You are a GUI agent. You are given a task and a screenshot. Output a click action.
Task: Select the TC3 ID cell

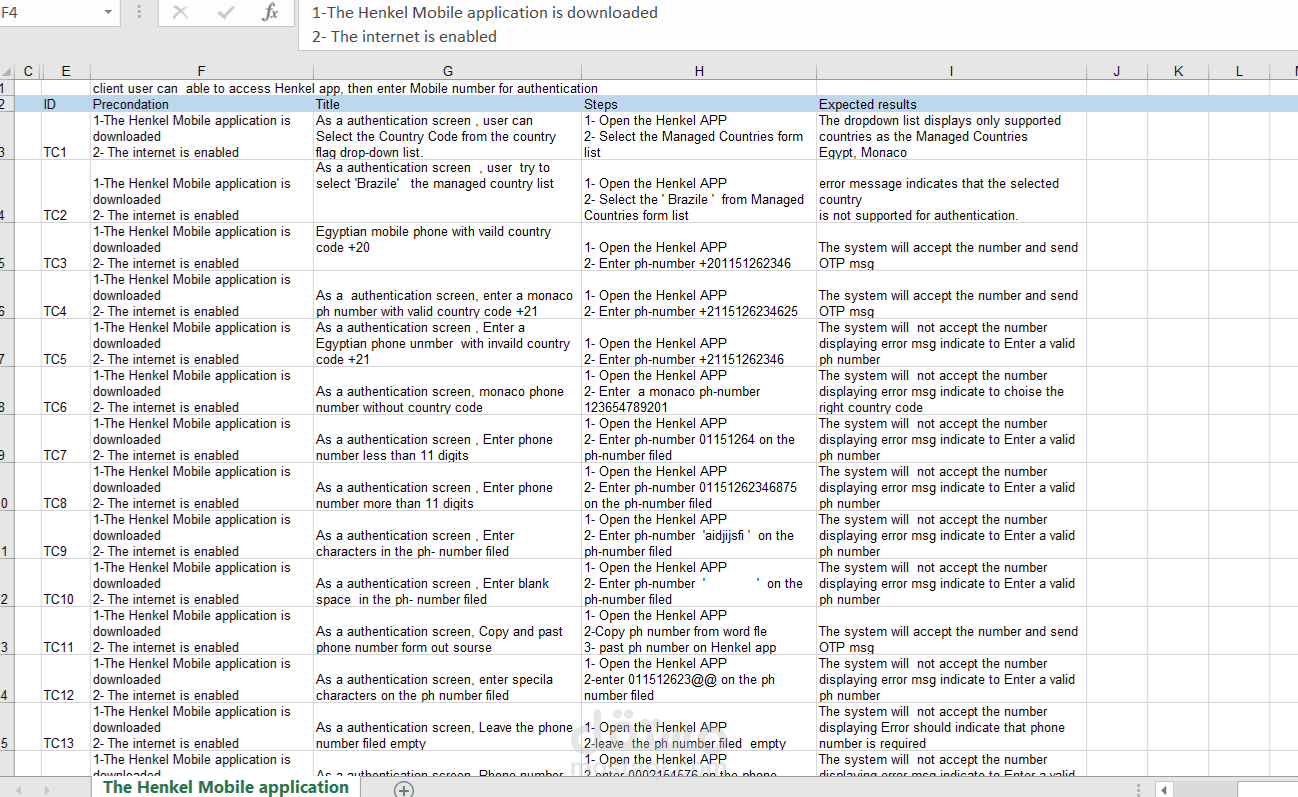(66, 247)
